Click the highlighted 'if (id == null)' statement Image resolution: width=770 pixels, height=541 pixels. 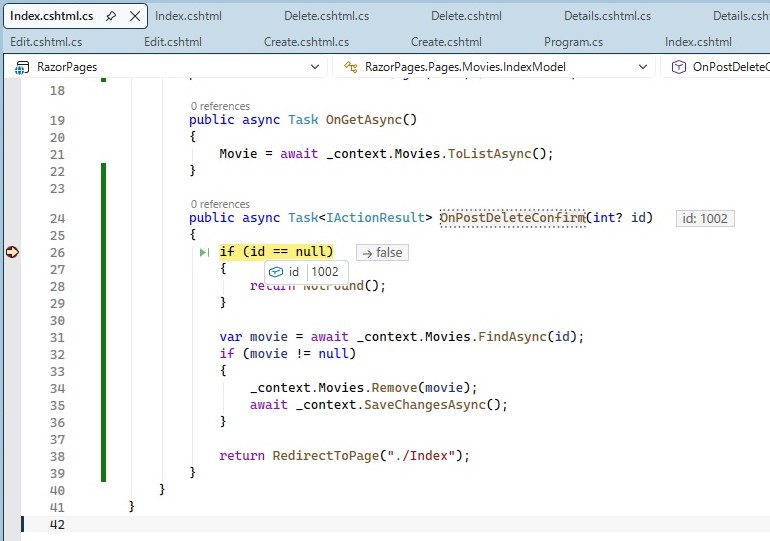276,252
